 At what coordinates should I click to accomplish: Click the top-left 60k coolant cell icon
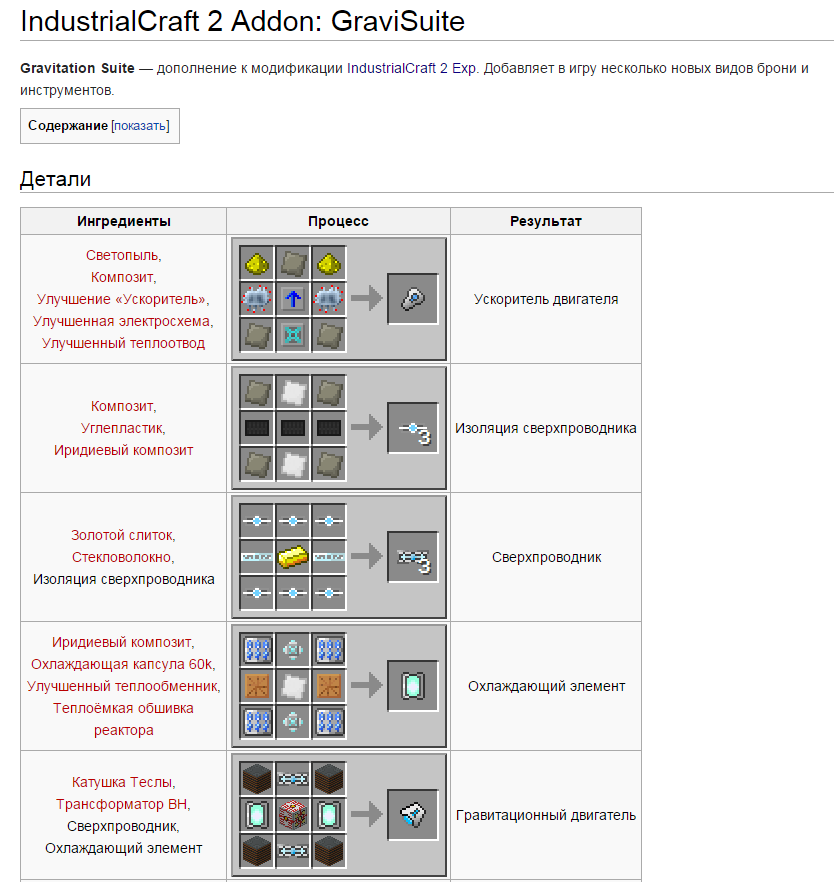click(x=257, y=650)
